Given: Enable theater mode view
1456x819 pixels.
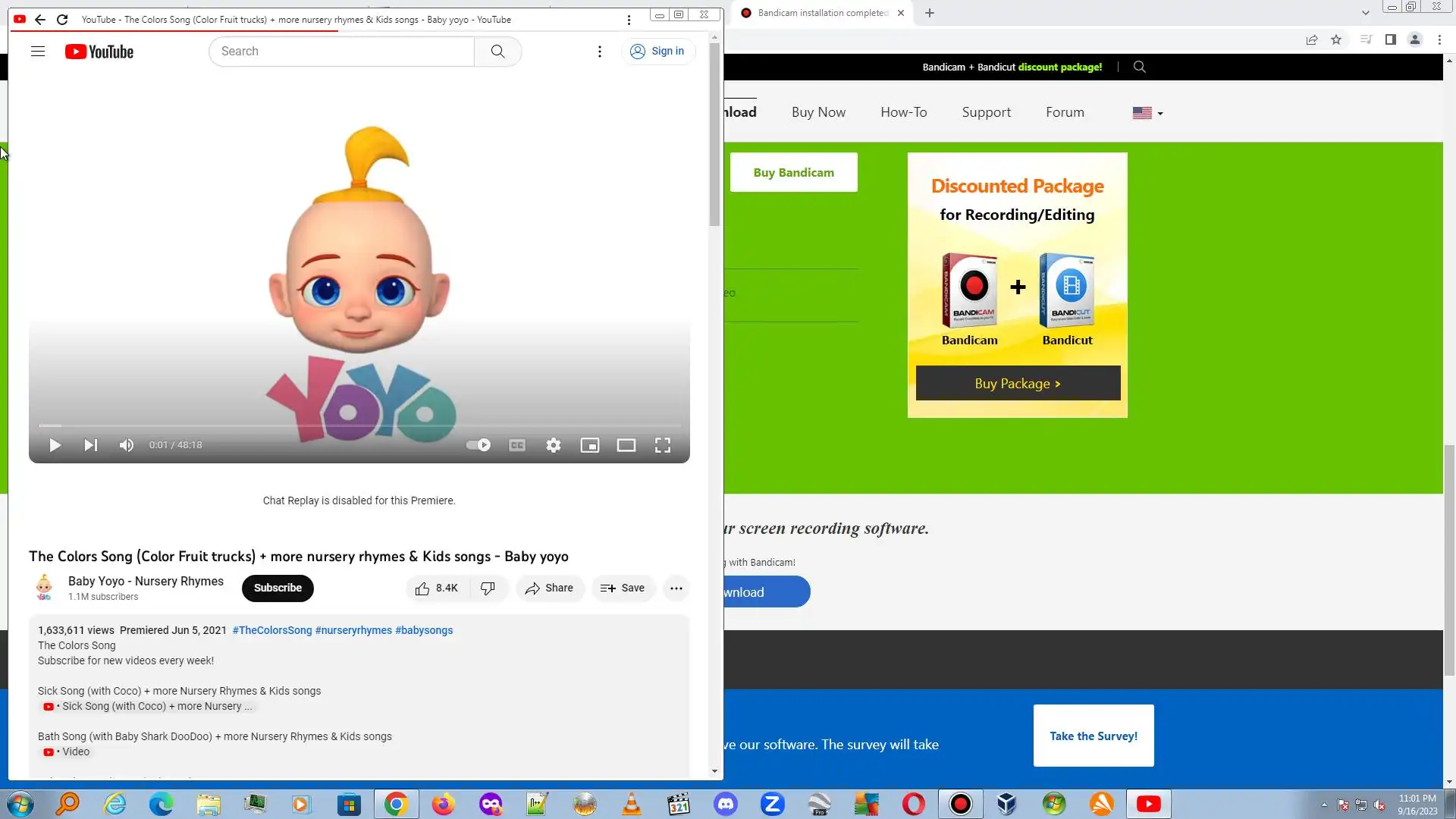Looking at the screenshot, I should (x=626, y=445).
